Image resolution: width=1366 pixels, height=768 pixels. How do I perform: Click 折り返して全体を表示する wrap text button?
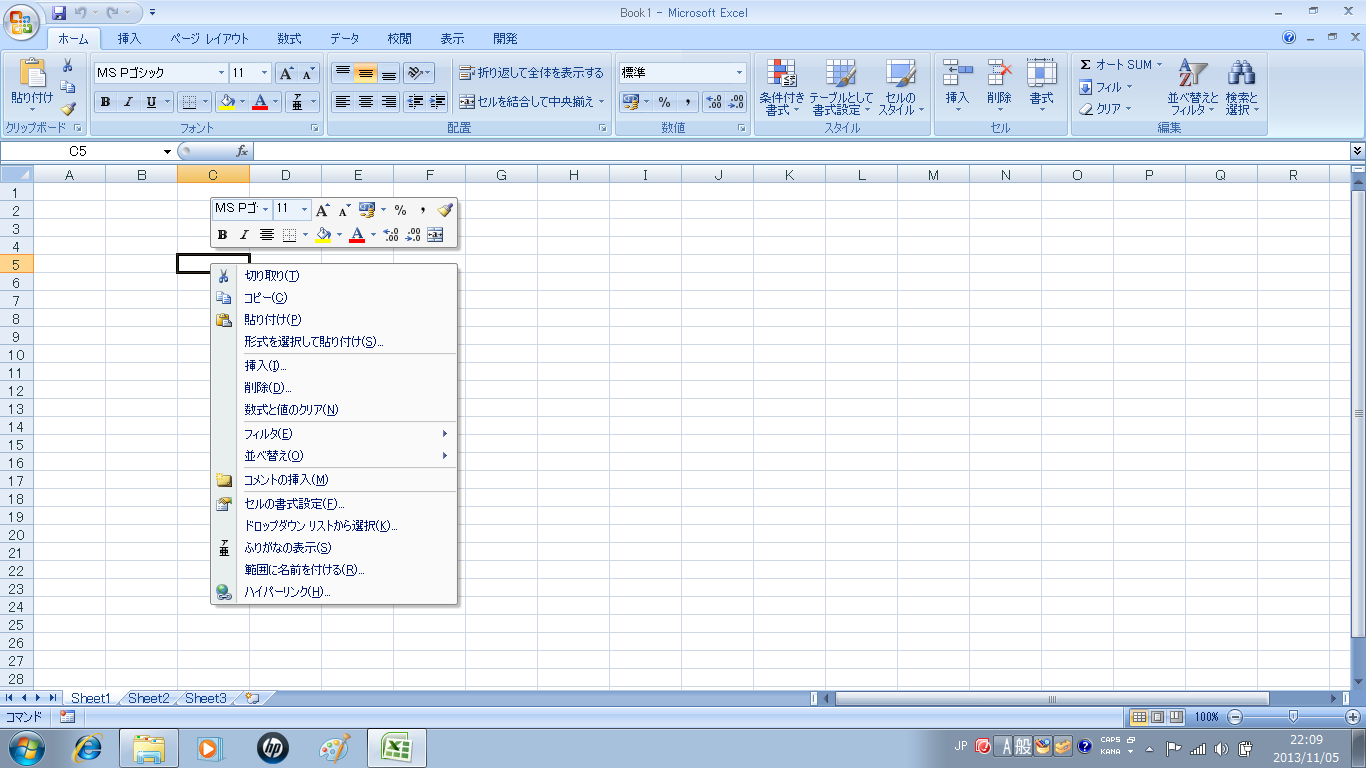pos(531,73)
